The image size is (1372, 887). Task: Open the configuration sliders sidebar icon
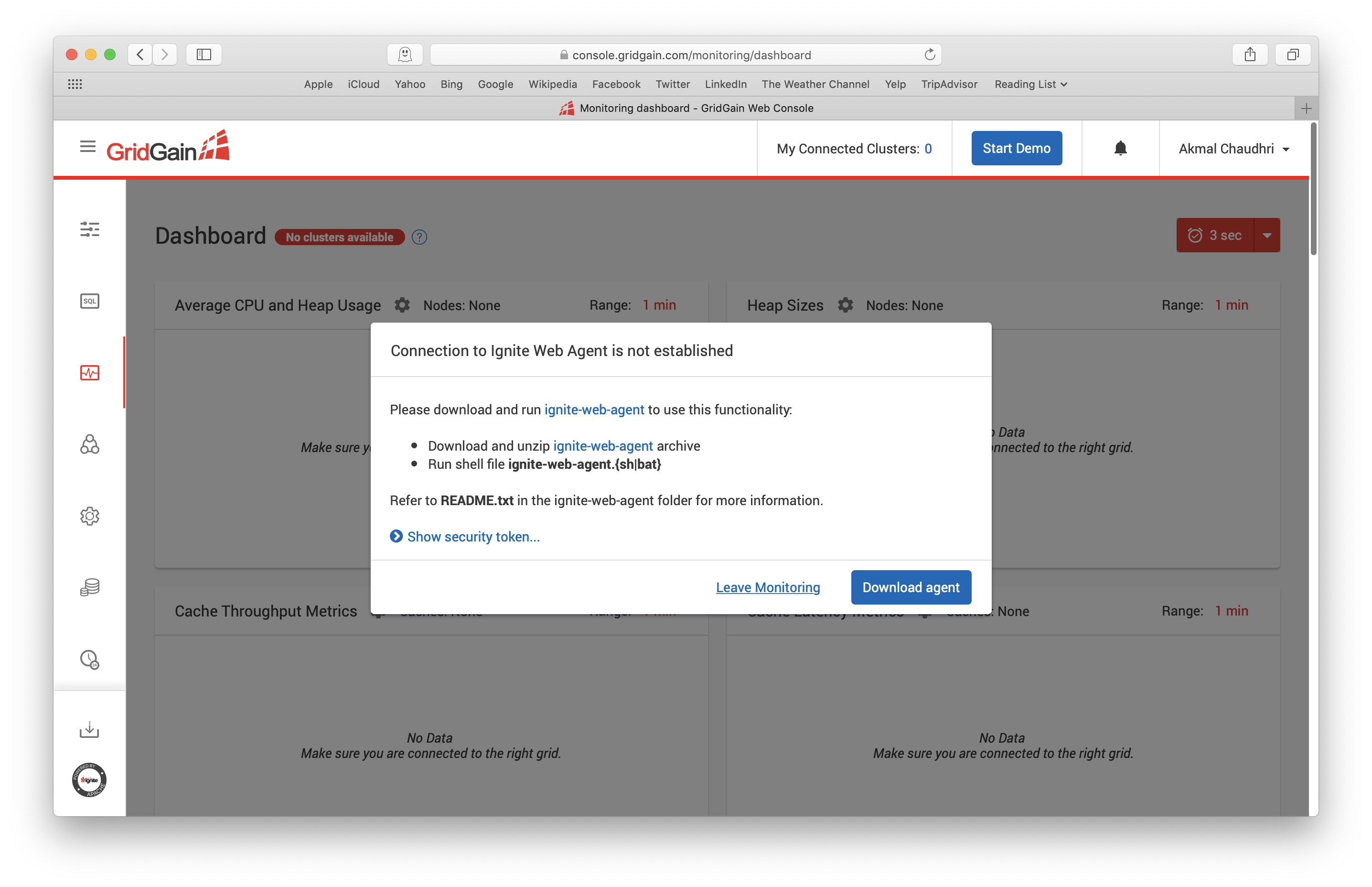tap(89, 229)
